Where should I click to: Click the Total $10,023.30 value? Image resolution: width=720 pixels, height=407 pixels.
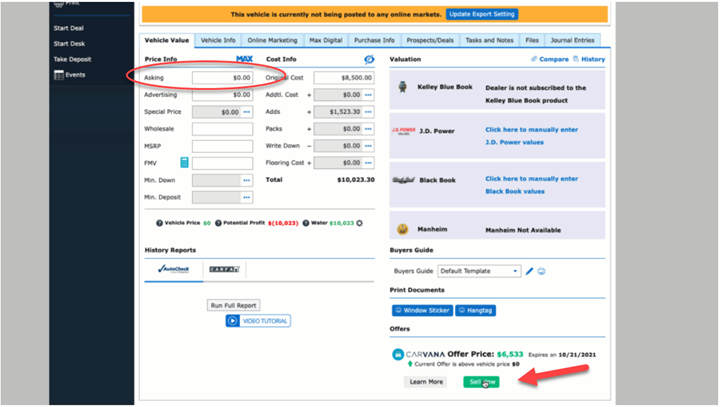356,180
